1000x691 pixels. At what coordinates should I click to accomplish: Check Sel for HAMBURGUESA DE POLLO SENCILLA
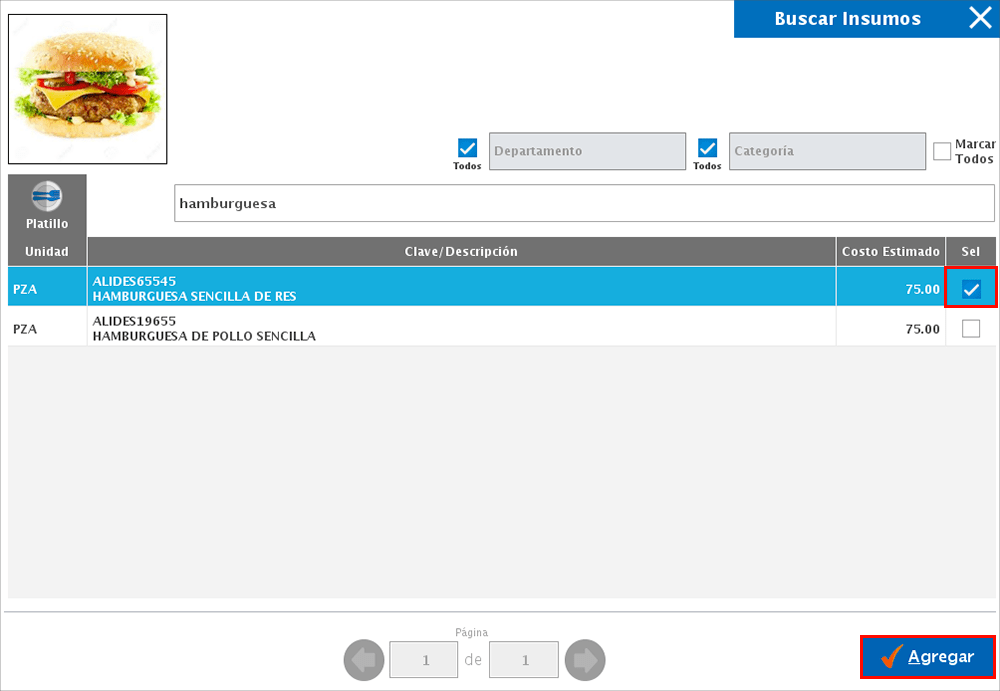[968, 327]
